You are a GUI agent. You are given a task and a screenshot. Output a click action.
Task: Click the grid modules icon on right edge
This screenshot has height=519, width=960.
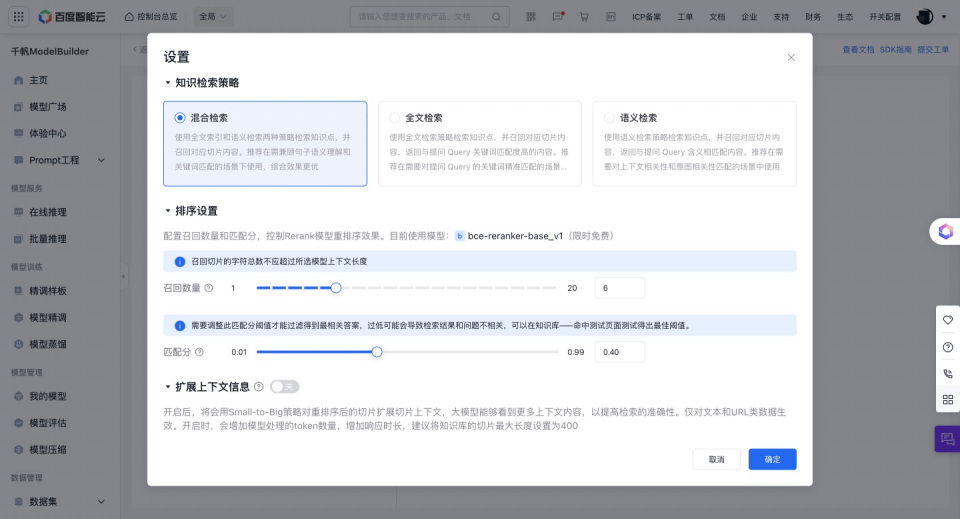pos(948,400)
